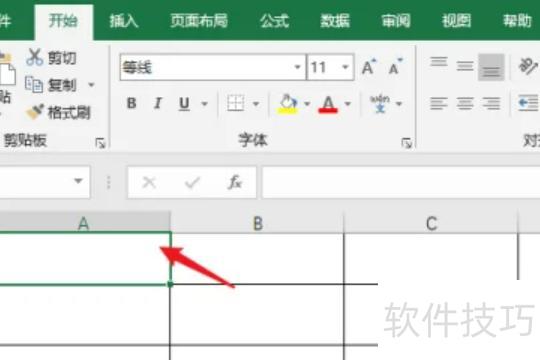The width and height of the screenshot is (540, 360).
Task: Open the View (视图) tab
Action: 457,21
